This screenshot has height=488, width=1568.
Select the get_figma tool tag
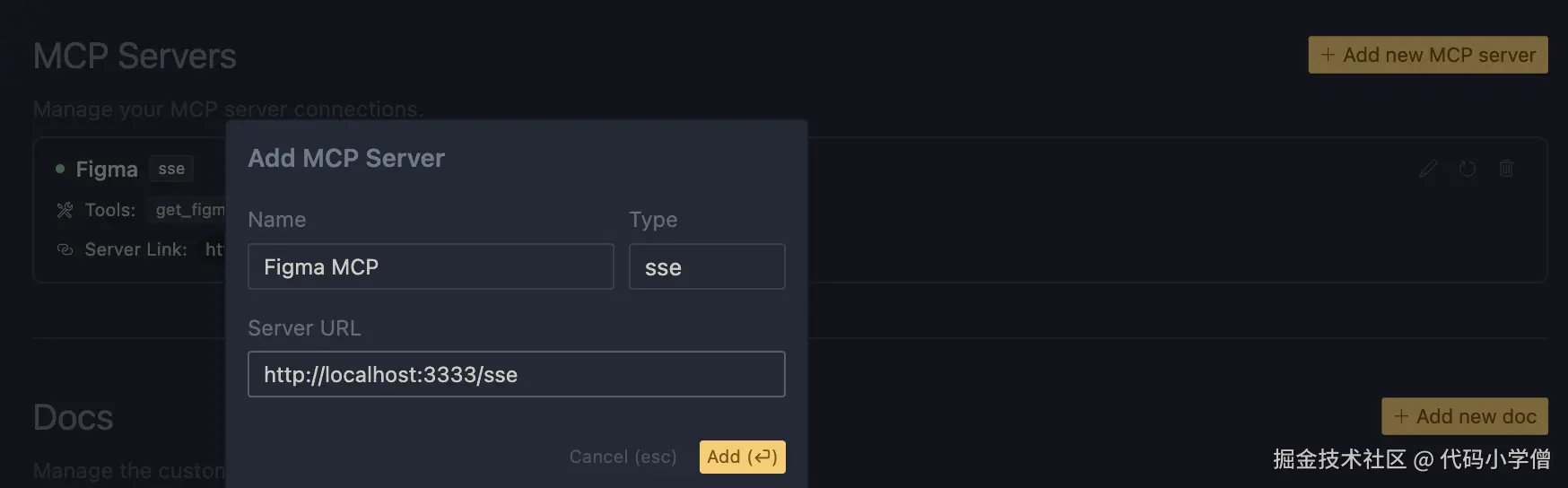pos(190,210)
